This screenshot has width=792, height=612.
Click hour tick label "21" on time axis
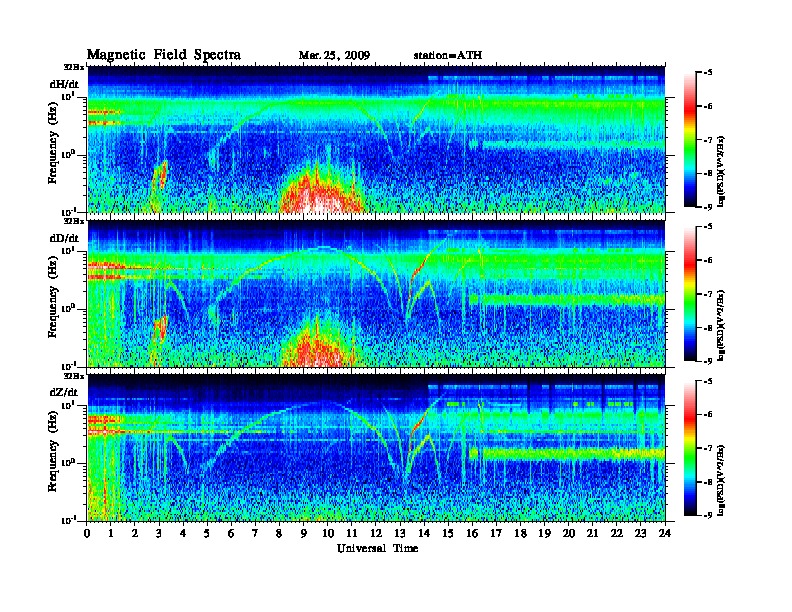592,534
